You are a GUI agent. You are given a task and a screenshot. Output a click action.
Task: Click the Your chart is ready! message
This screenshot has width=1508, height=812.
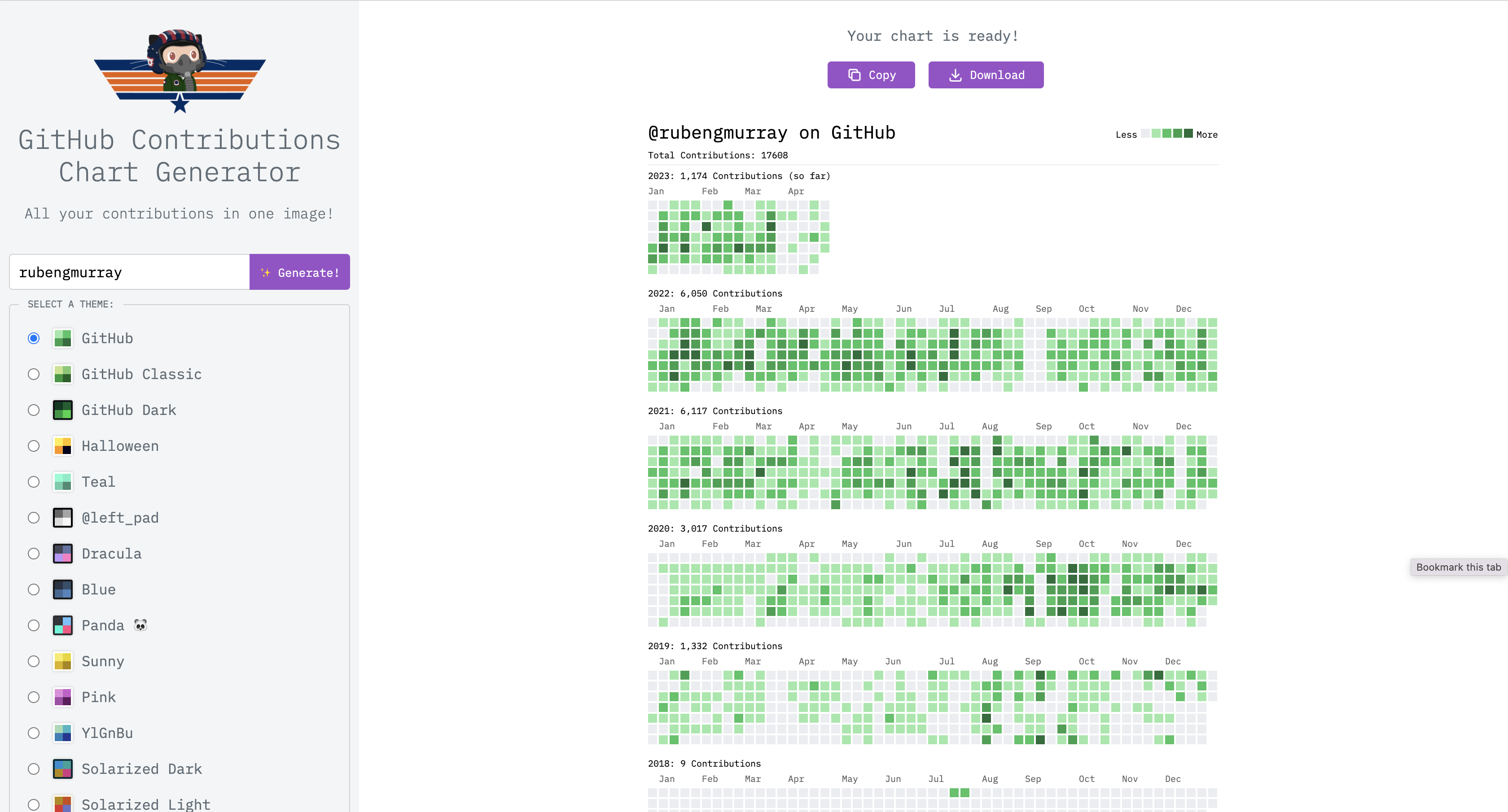933,36
